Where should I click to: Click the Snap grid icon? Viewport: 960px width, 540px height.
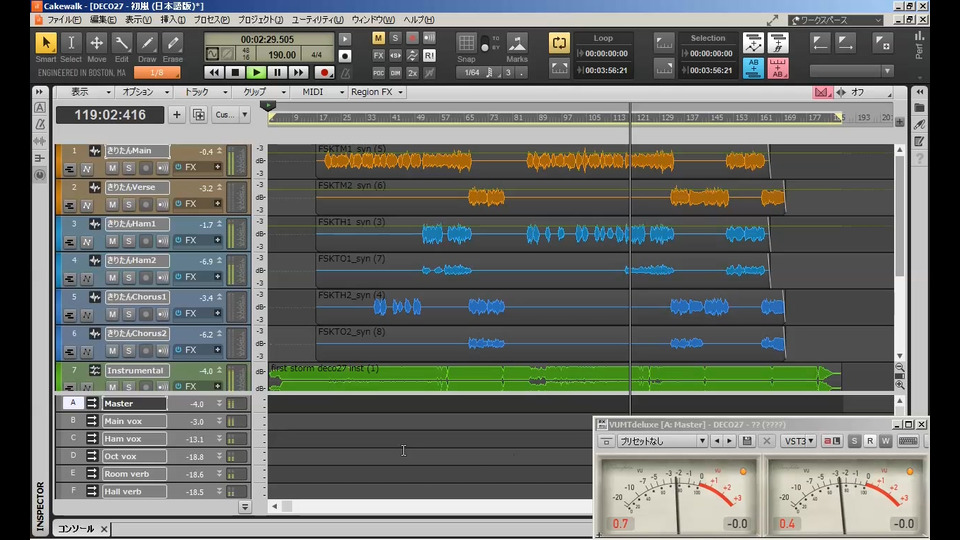tap(466, 43)
